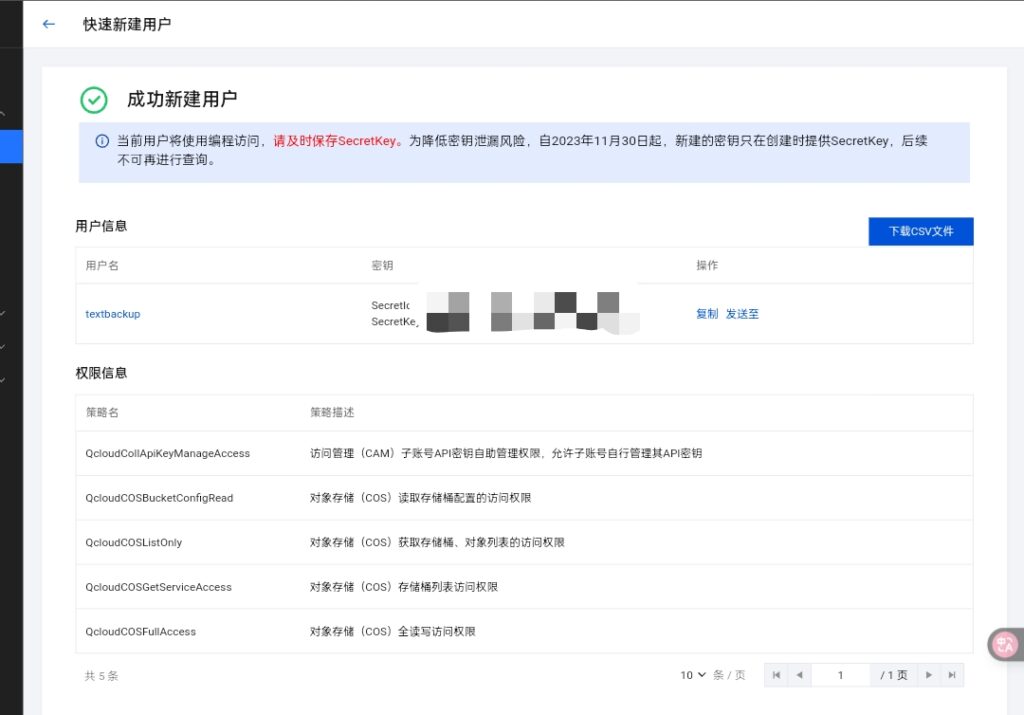Go to next page of policies

click(929, 675)
